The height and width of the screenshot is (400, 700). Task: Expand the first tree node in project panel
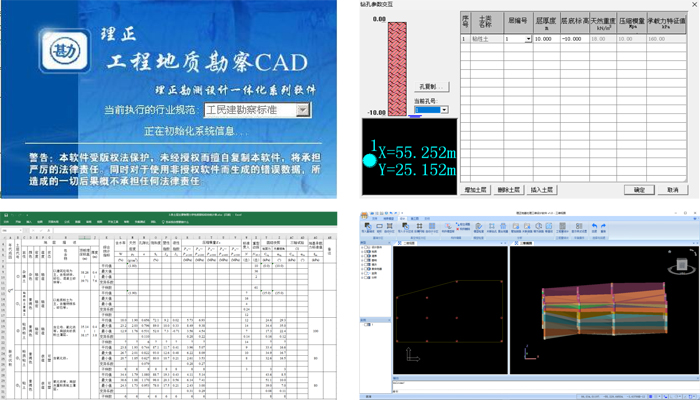tap(364, 246)
